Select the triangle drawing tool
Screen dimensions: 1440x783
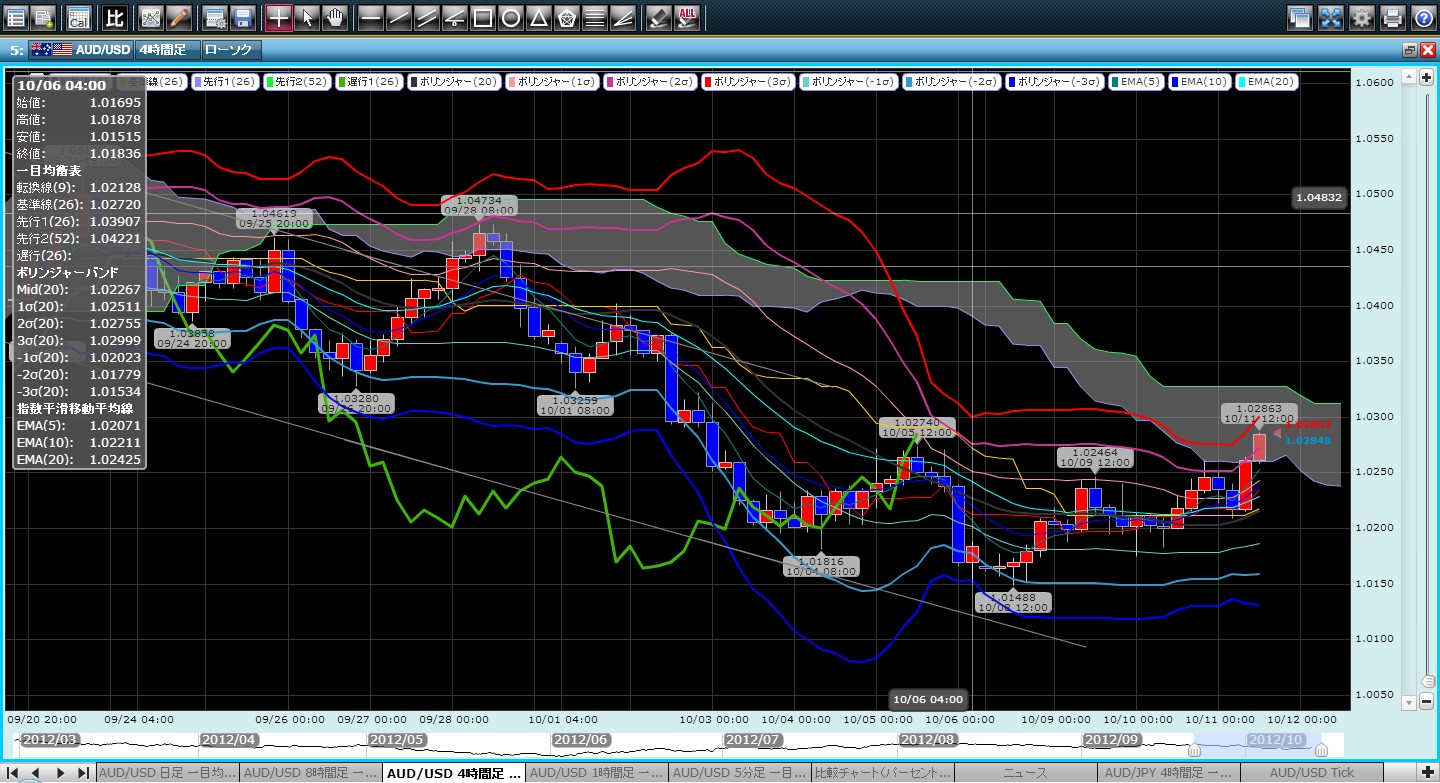tap(538, 17)
